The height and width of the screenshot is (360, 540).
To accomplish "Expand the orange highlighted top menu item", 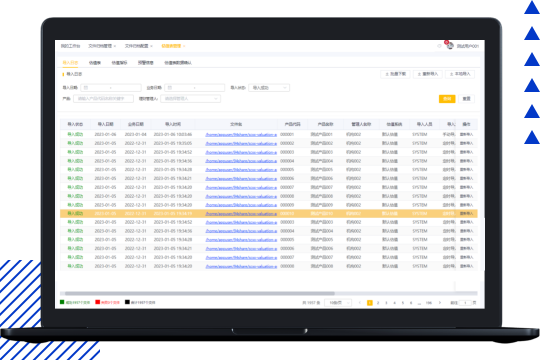I will tap(173, 46).
